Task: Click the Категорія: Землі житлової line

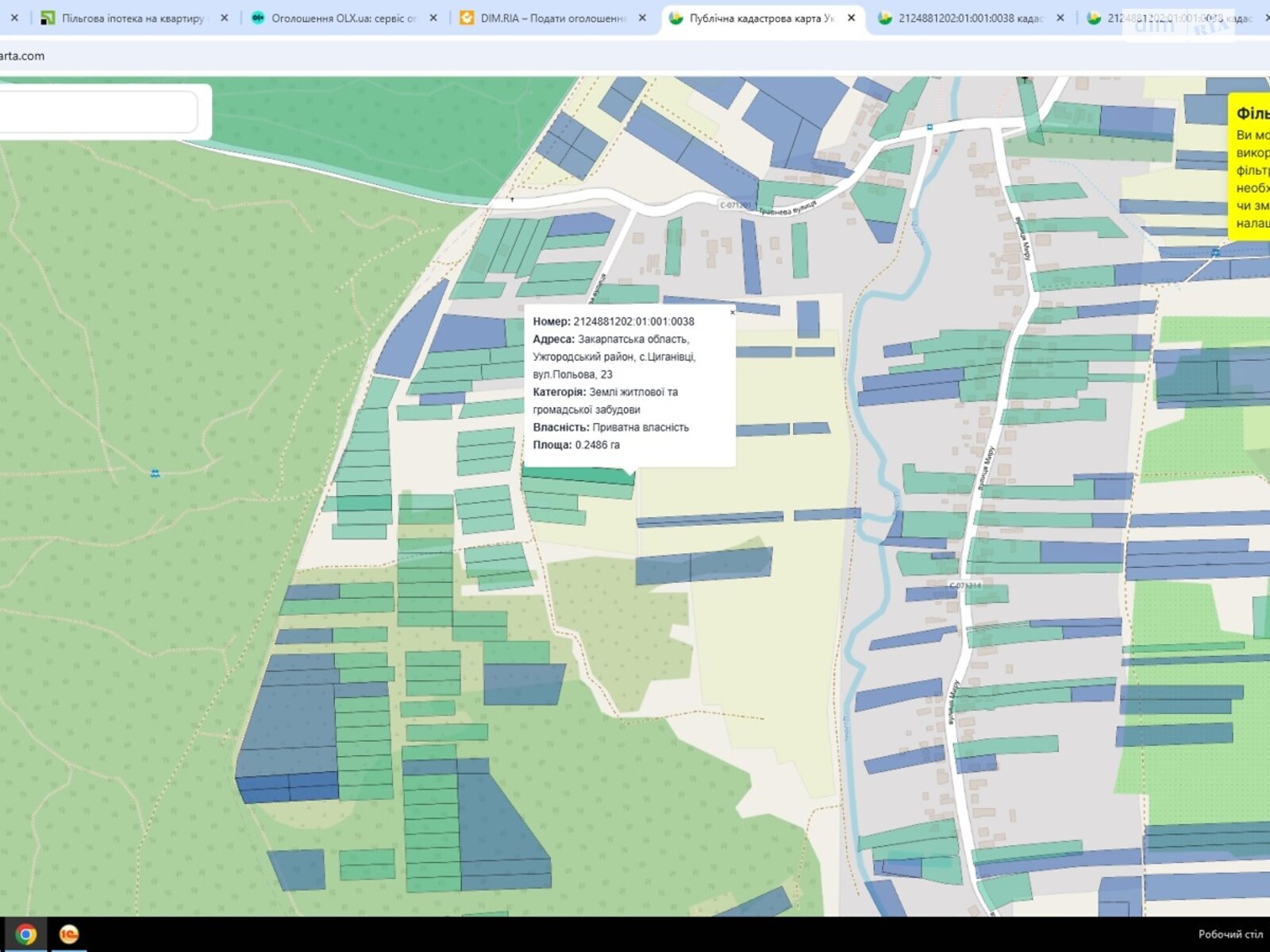Action: pyautogui.click(x=606, y=392)
